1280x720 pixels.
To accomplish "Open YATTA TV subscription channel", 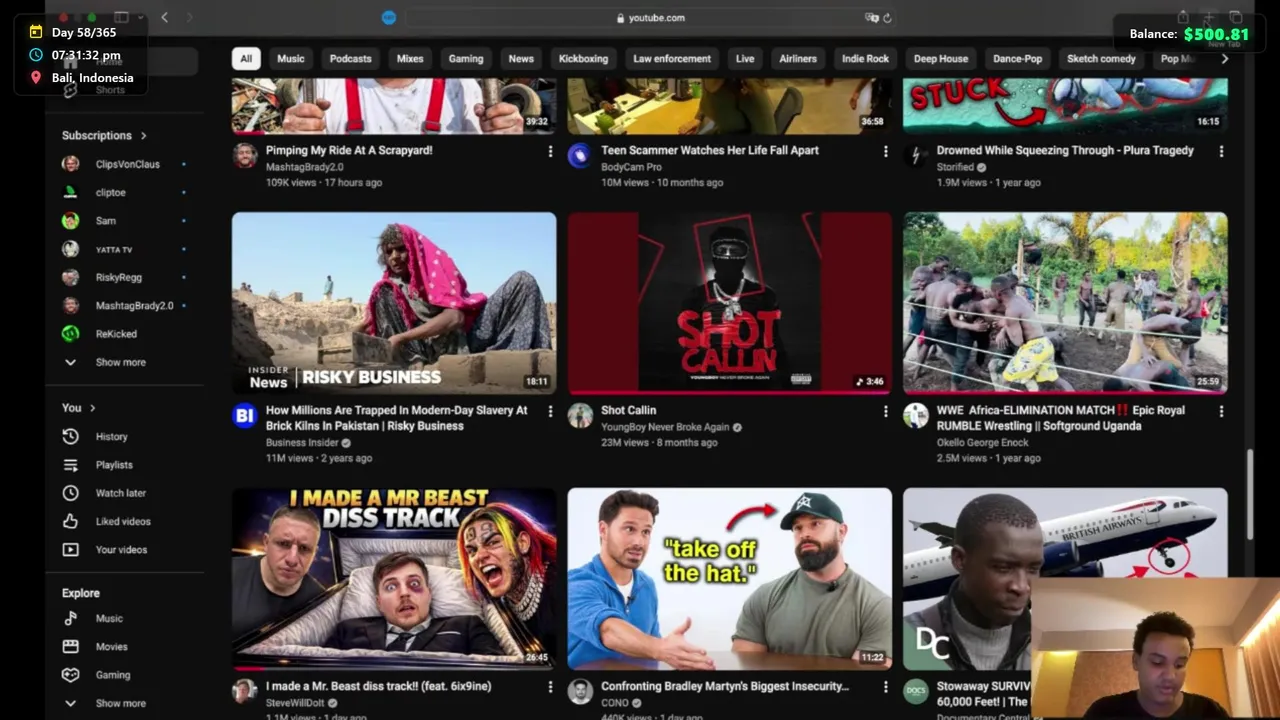I will click(113, 249).
